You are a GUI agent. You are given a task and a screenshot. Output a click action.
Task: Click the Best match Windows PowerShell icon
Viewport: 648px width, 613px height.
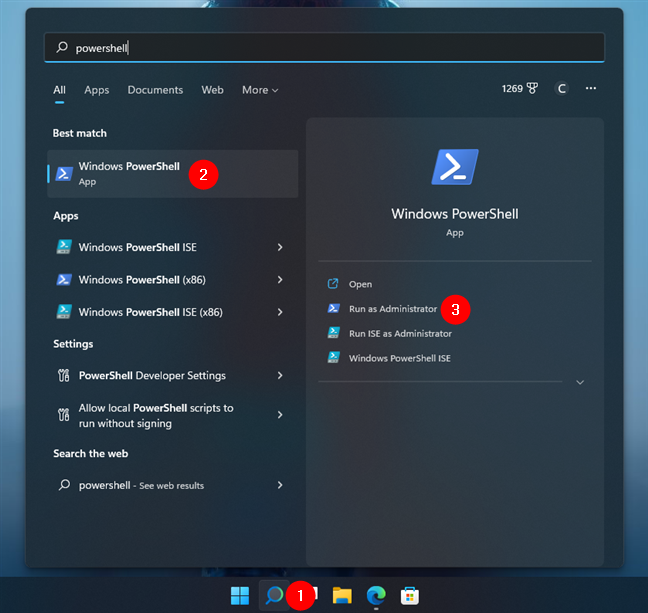(x=64, y=174)
